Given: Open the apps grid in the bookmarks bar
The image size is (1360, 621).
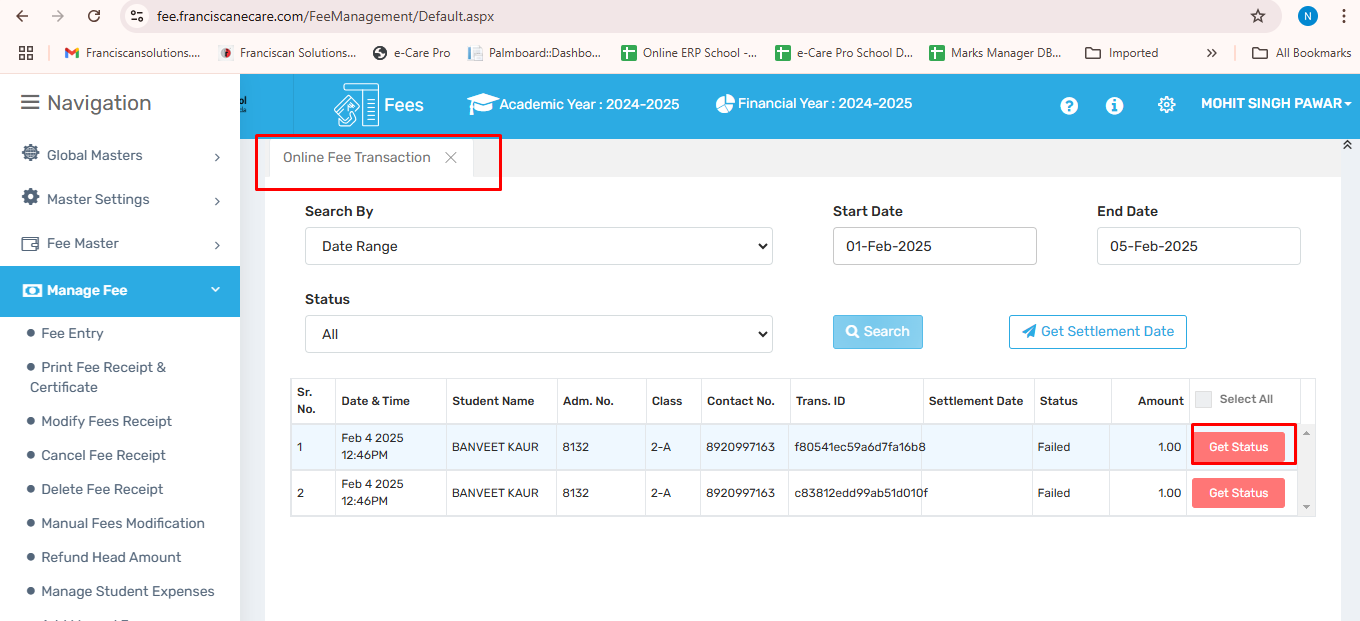Looking at the screenshot, I should [x=26, y=53].
